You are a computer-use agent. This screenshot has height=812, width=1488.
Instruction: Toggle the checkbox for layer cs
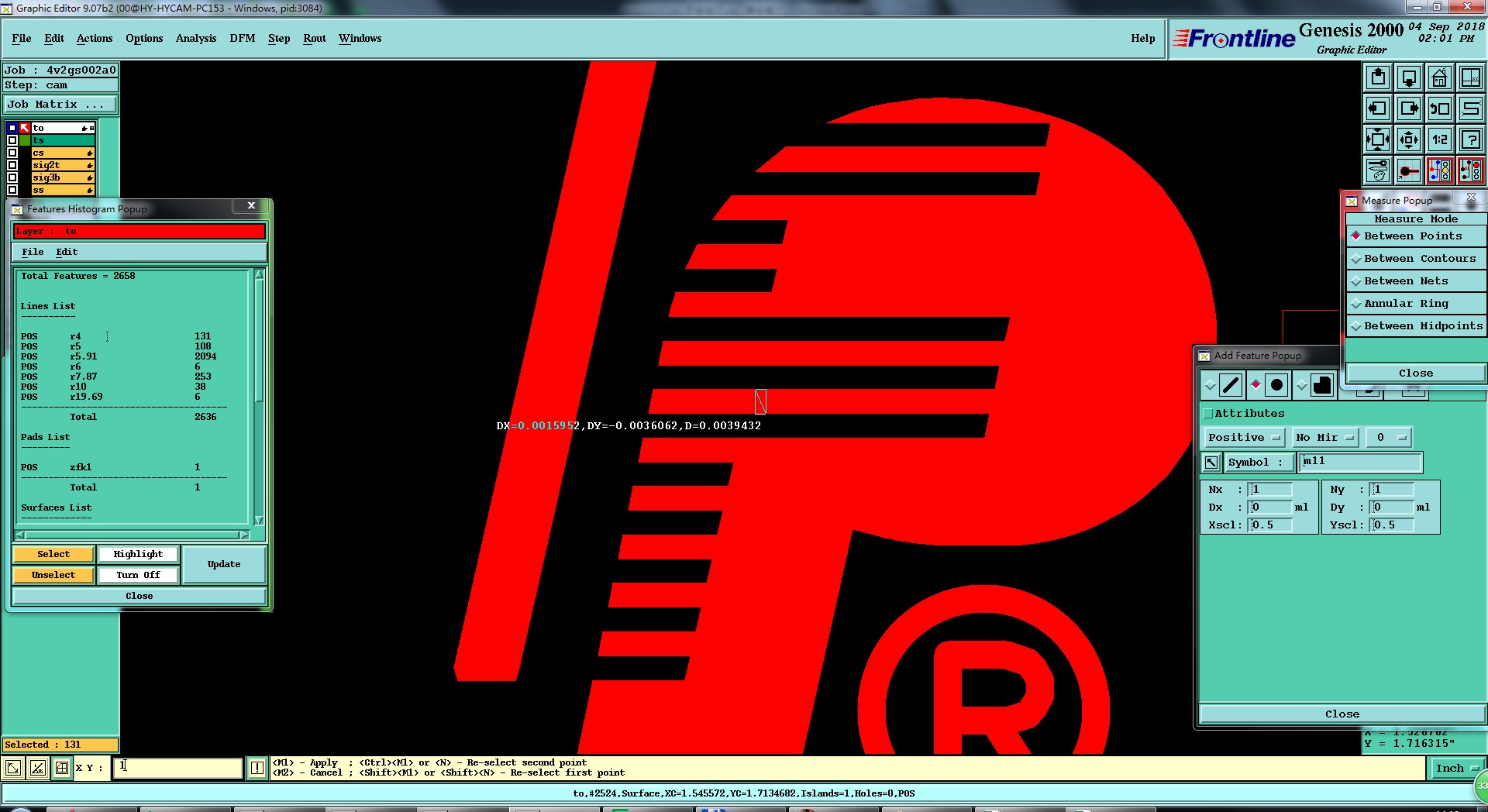(12, 153)
